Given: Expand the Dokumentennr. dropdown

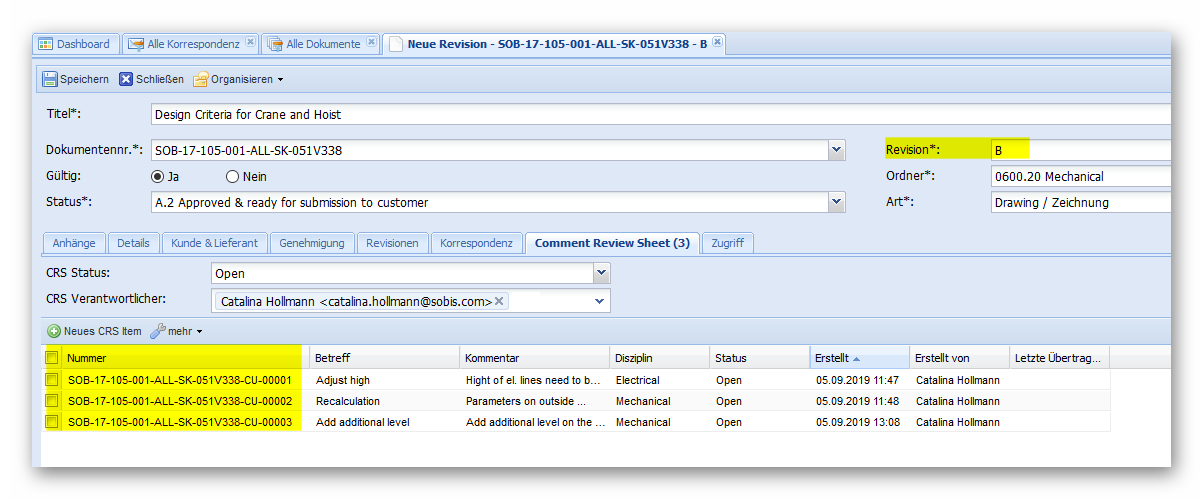Looking at the screenshot, I should (837, 151).
